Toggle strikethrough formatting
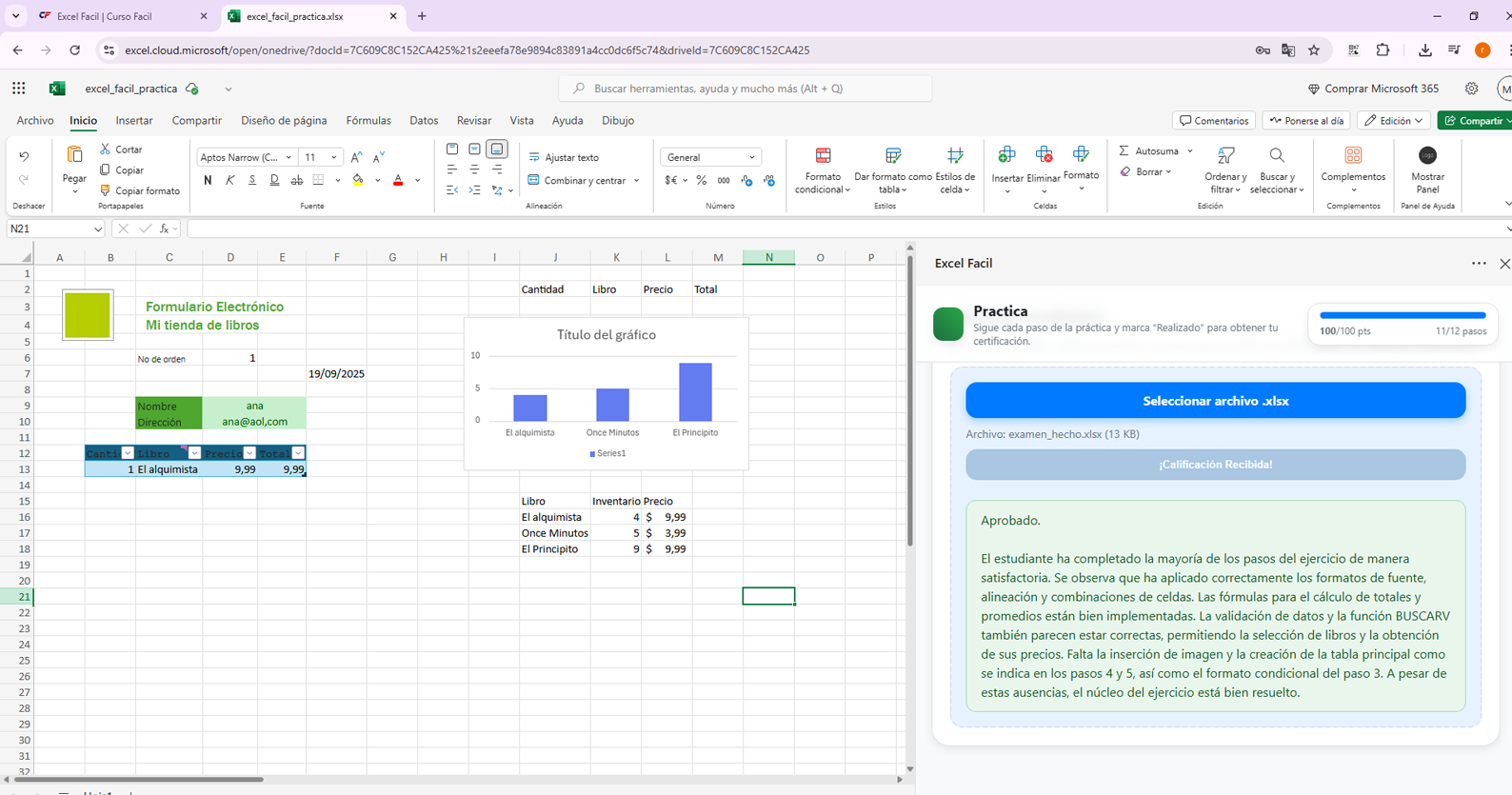This screenshot has height=795, width=1512. click(297, 180)
